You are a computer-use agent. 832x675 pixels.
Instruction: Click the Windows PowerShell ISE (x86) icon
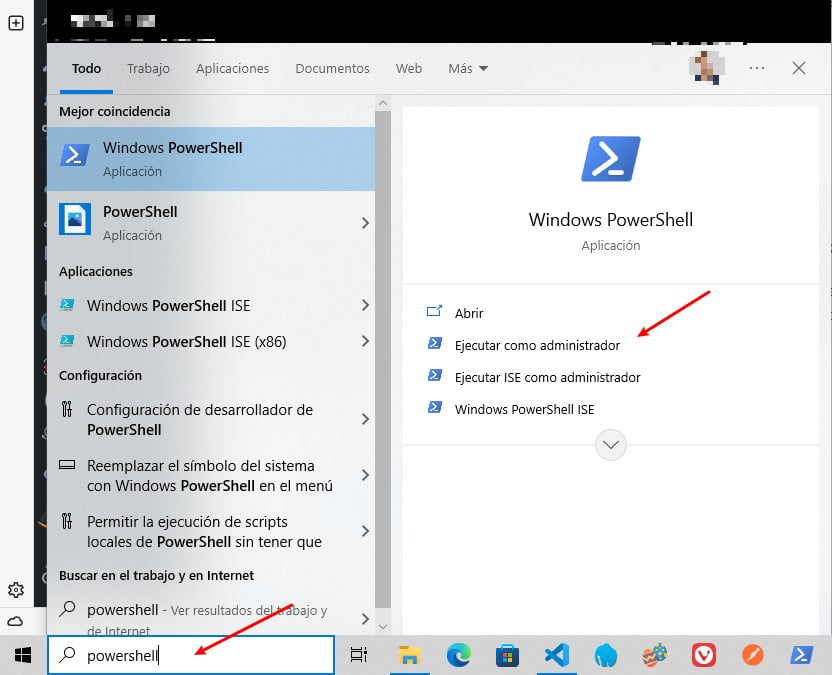click(x=67, y=341)
